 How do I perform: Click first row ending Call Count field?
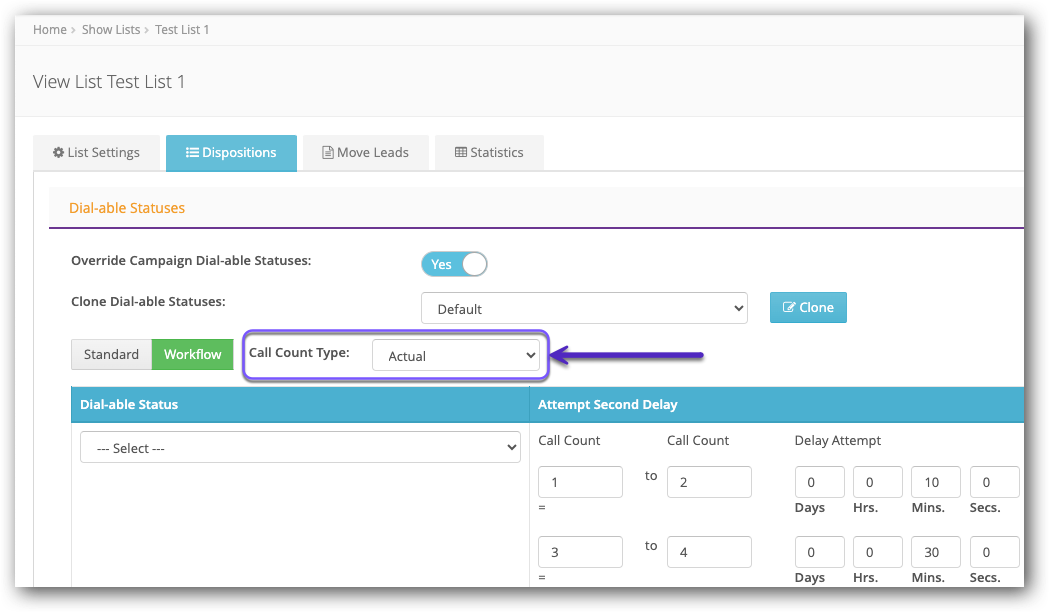coord(708,482)
